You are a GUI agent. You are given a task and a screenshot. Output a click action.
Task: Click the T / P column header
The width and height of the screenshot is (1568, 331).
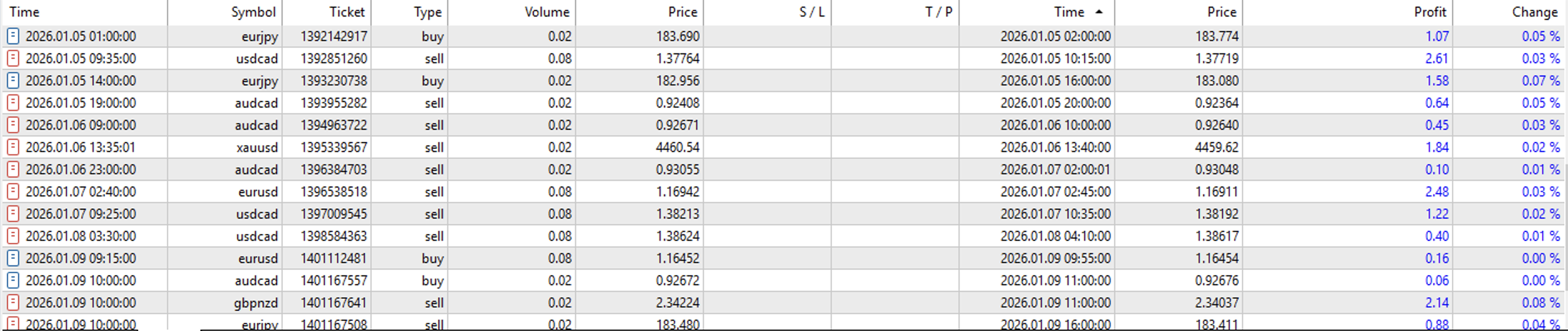(x=939, y=12)
